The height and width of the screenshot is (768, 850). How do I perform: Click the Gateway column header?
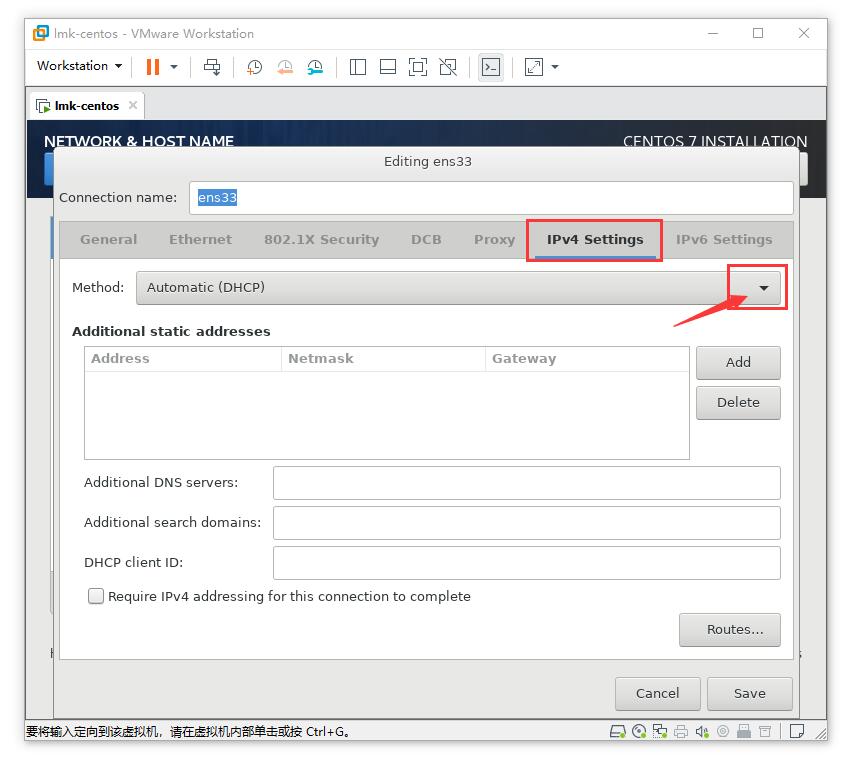(x=587, y=359)
